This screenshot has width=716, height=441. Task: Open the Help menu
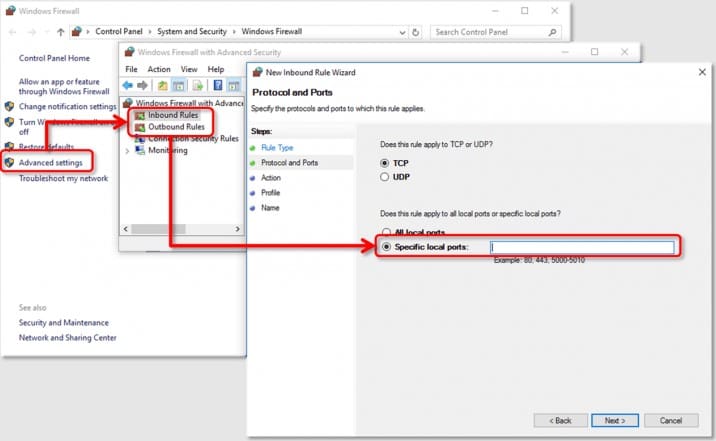tap(216, 69)
